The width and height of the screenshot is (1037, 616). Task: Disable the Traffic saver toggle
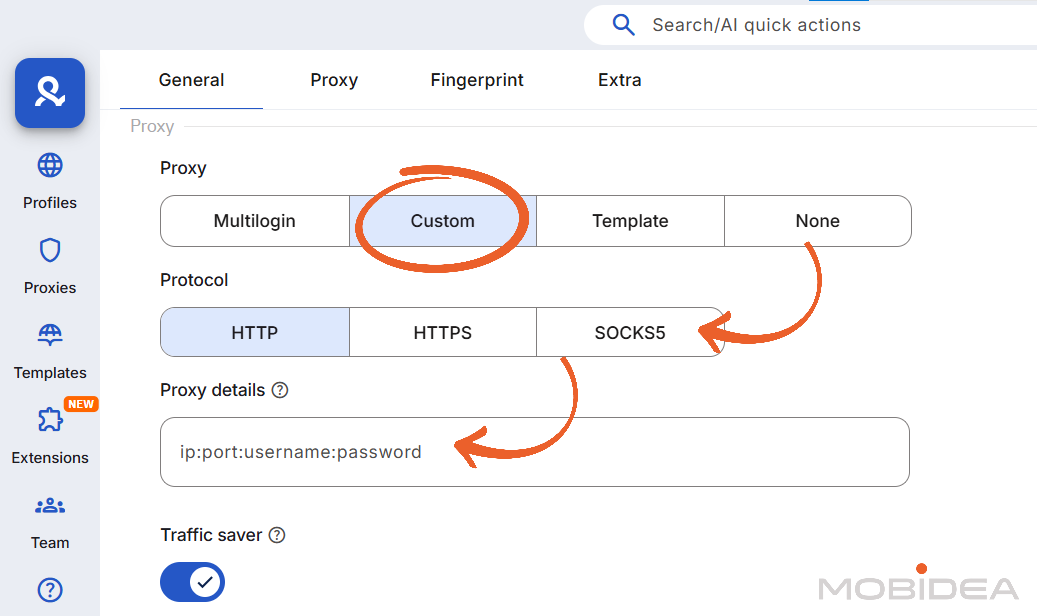point(192,582)
